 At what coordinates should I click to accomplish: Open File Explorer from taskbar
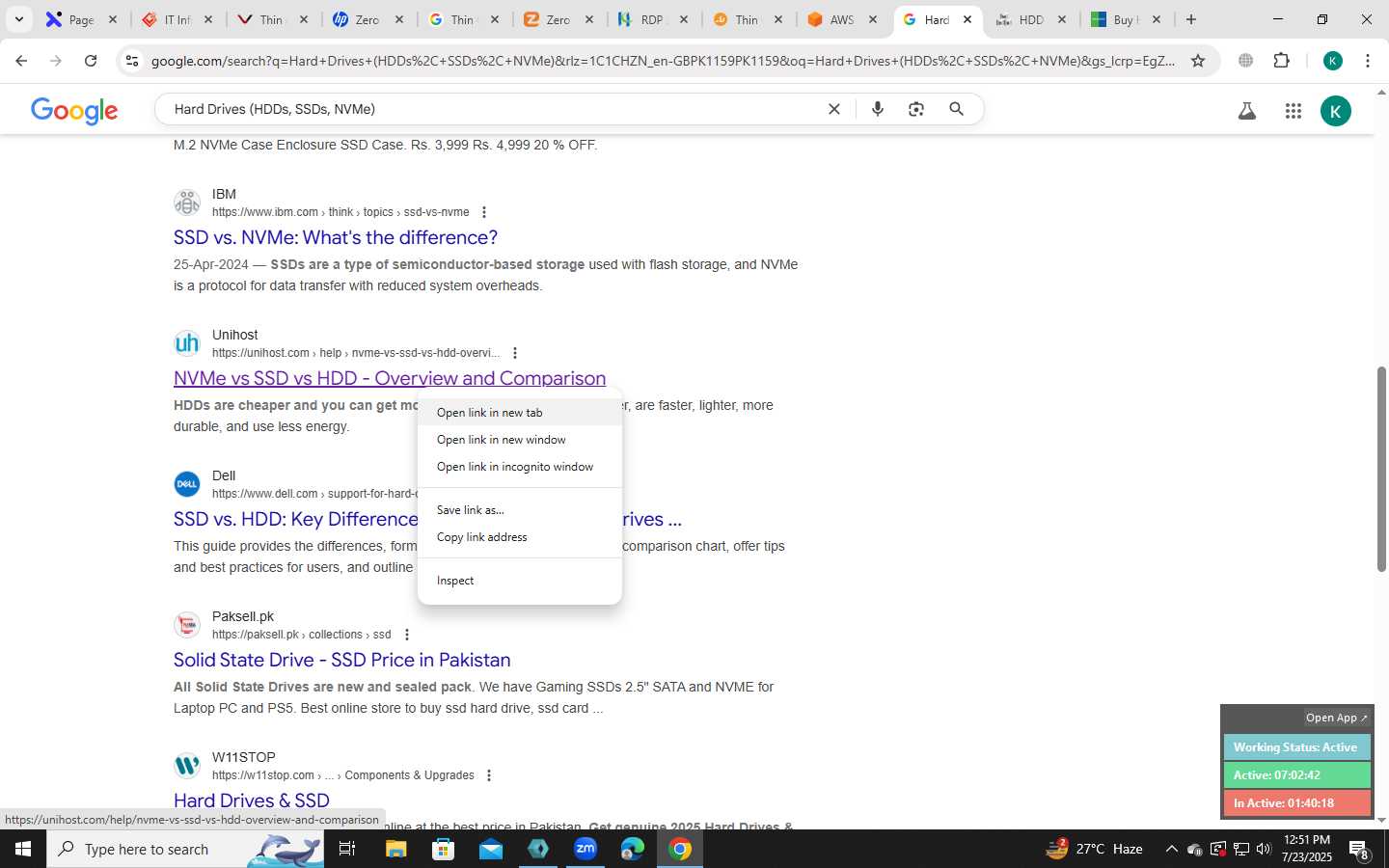395,849
